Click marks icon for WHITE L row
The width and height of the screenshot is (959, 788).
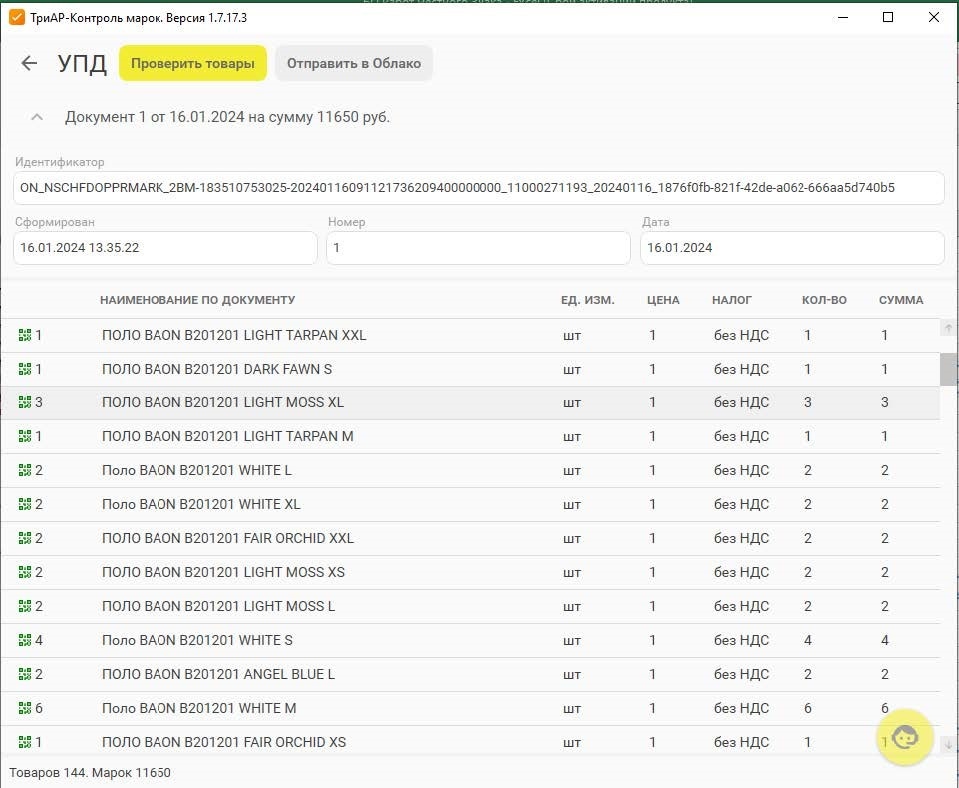tap(24, 470)
